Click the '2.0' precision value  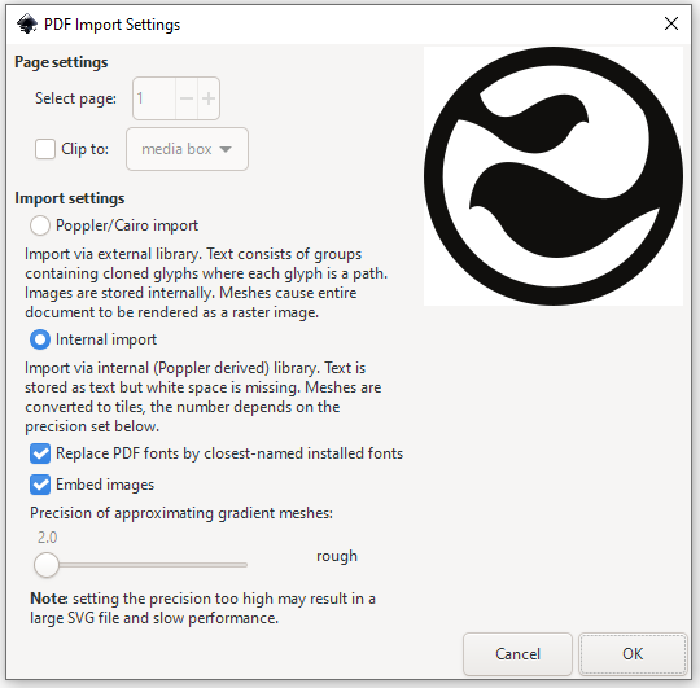pyautogui.click(x=47, y=538)
